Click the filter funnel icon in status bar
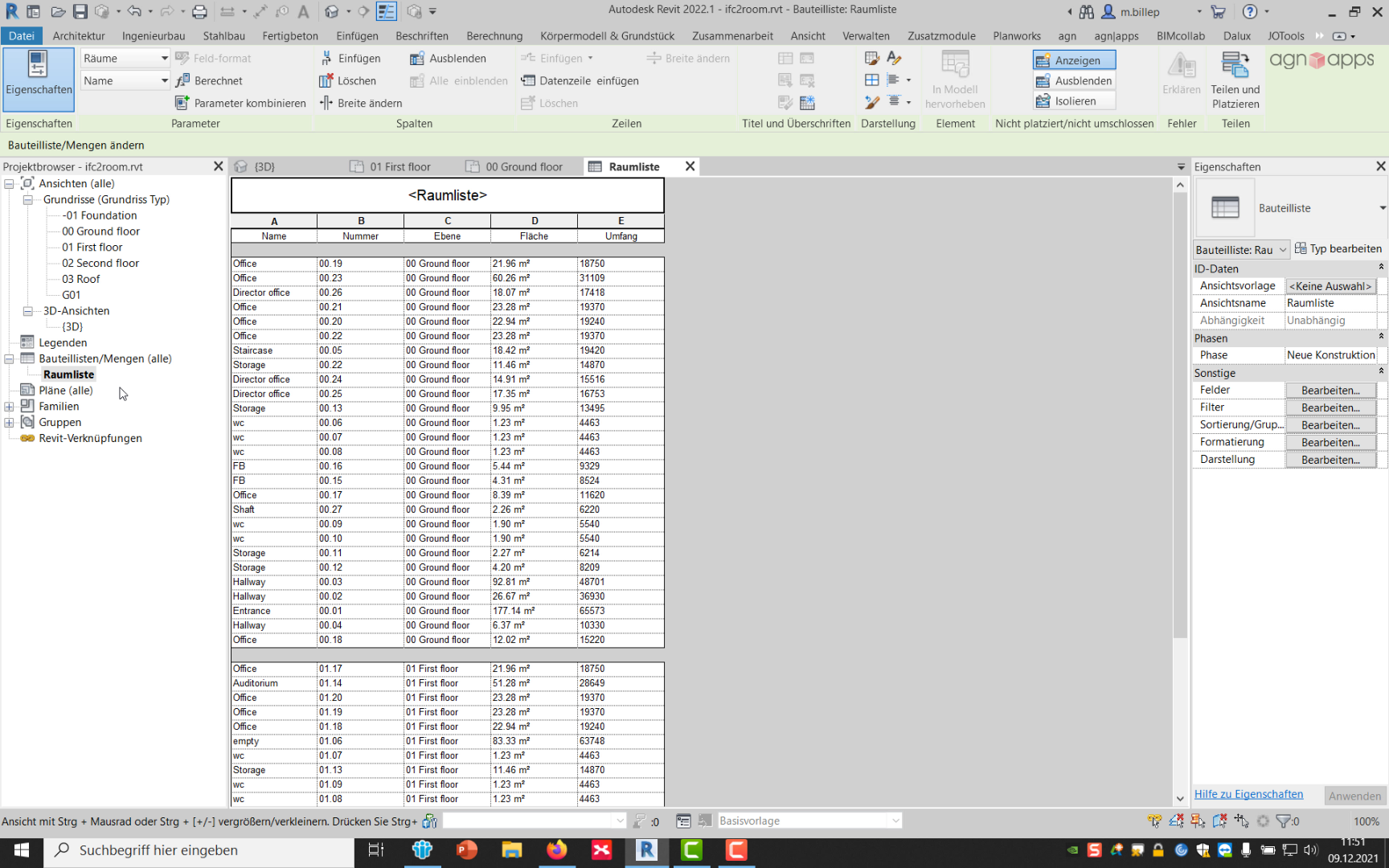This screenshot has width=1389, height=868. coord(1283,821)
